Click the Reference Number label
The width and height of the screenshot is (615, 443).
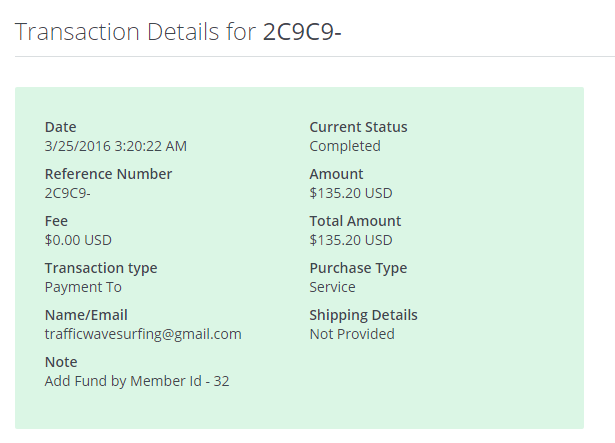pos(108,174)
